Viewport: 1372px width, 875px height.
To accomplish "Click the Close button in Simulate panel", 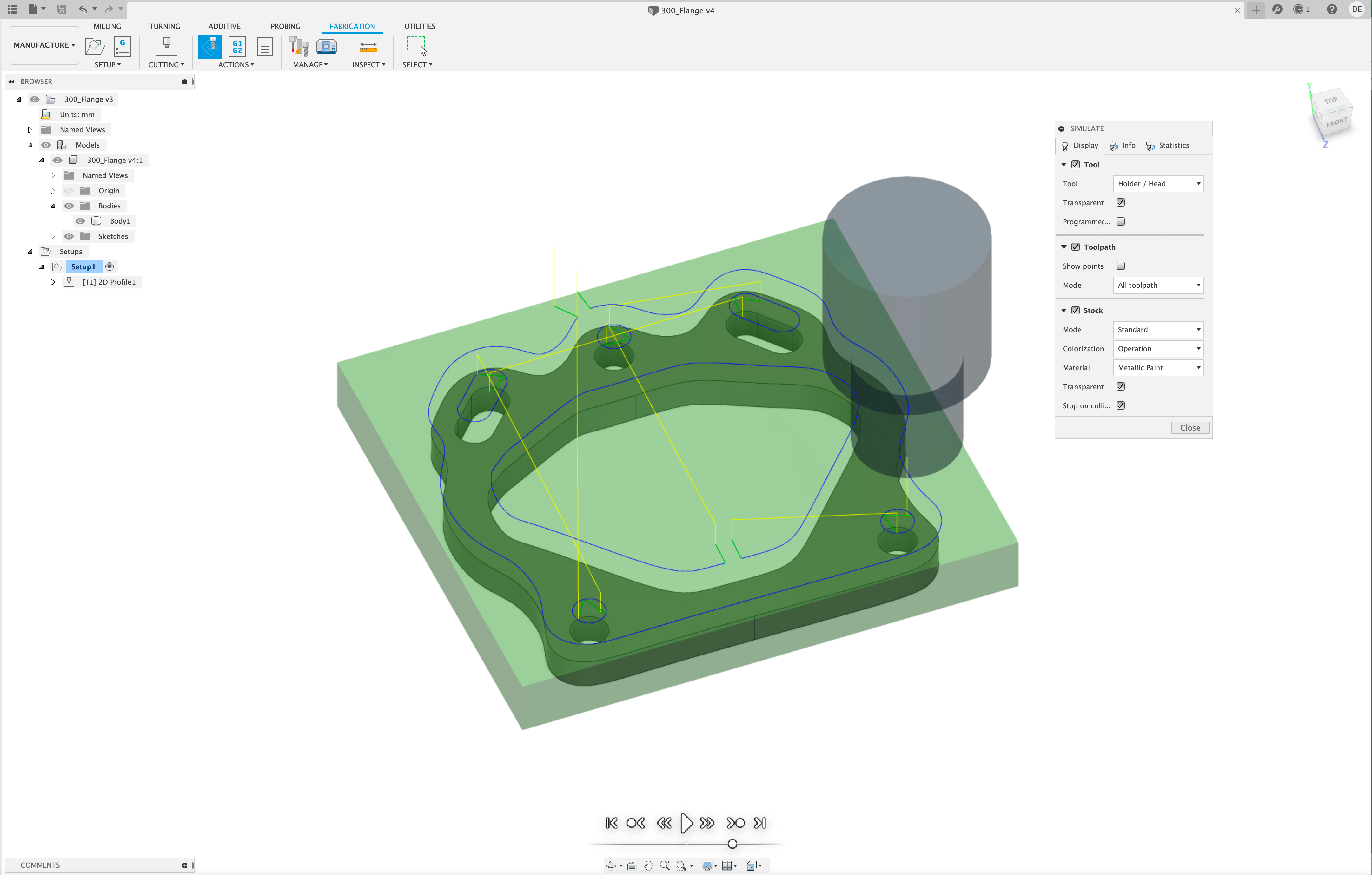I will coord(1190,428).
